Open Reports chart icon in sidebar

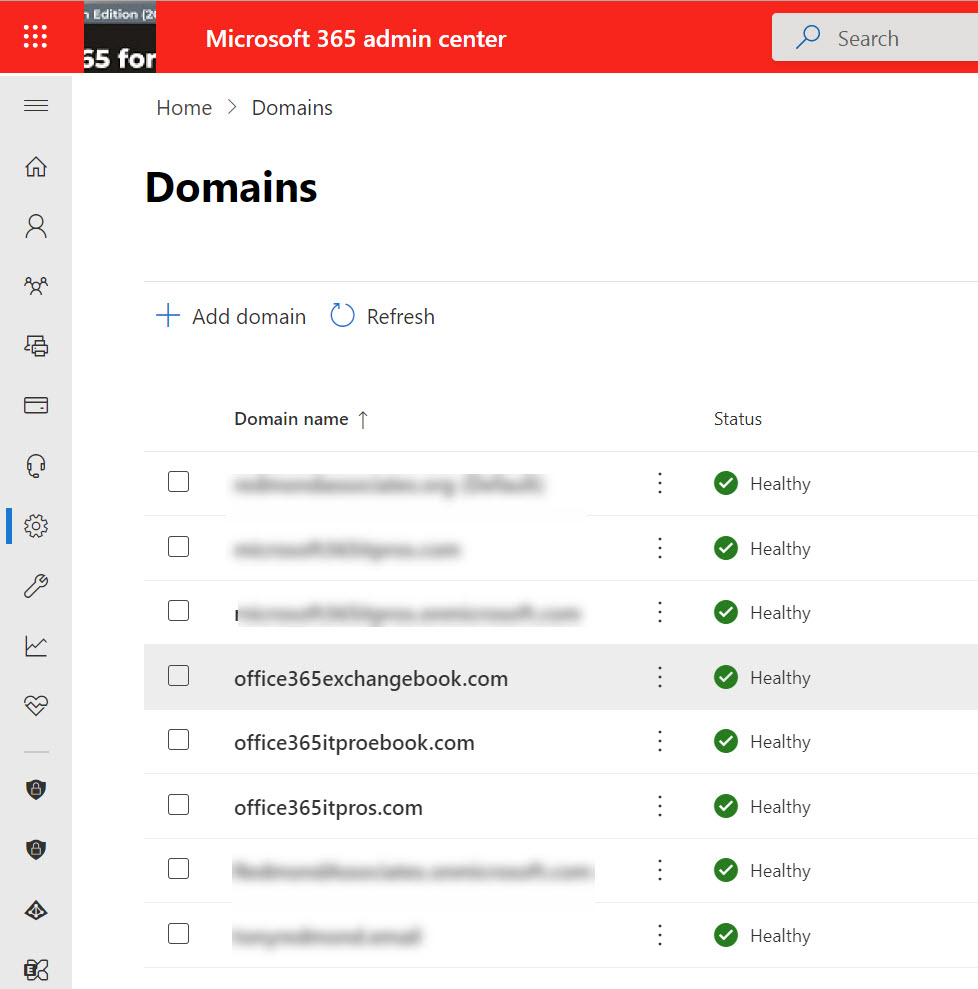36,646
